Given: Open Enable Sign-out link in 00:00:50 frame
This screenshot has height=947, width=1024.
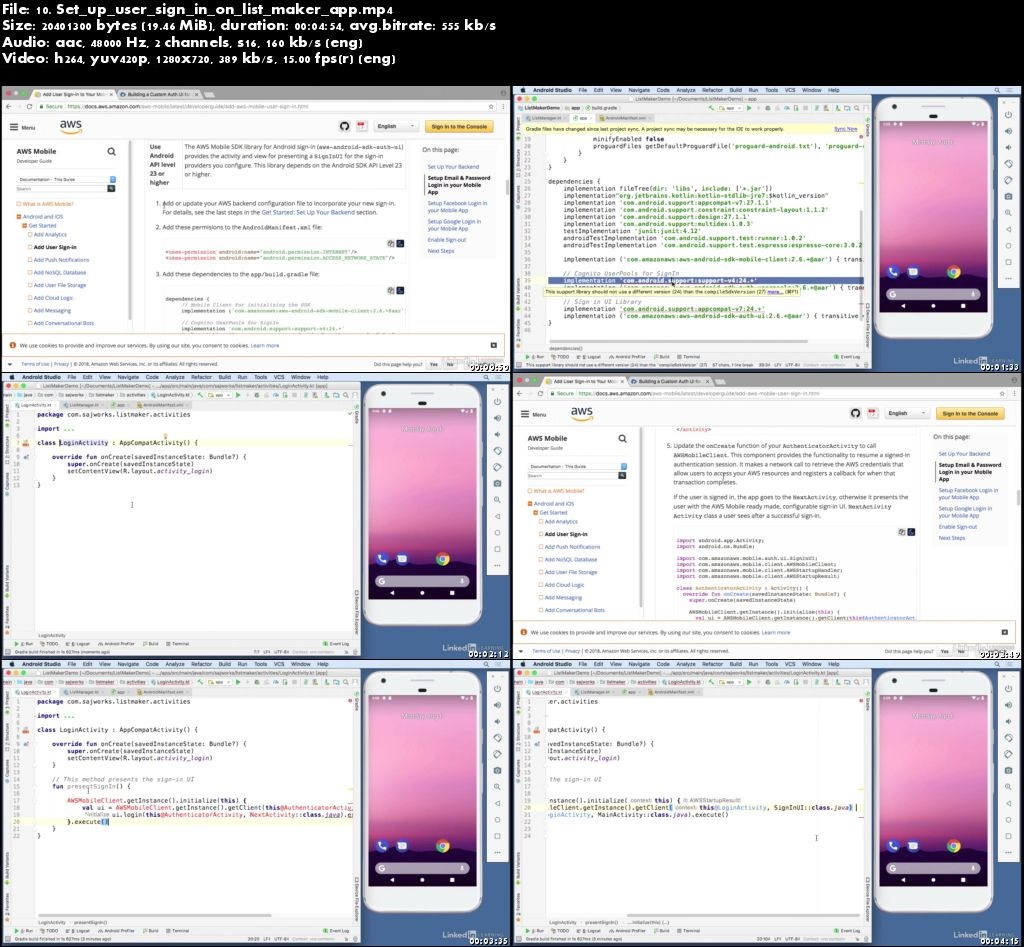Looking at the screenshot, I should click(x=447, y=240).
